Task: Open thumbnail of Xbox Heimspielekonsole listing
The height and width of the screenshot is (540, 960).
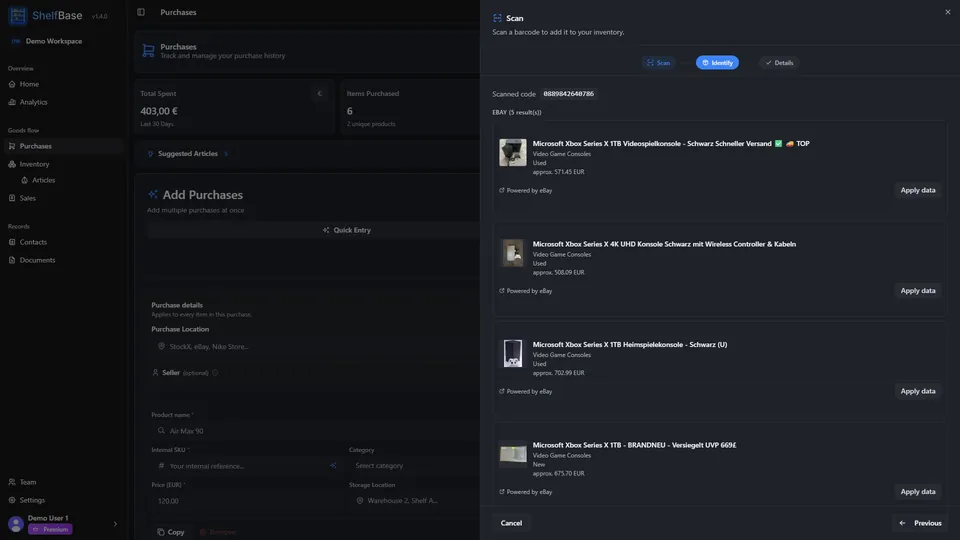Action: [512, 353]
